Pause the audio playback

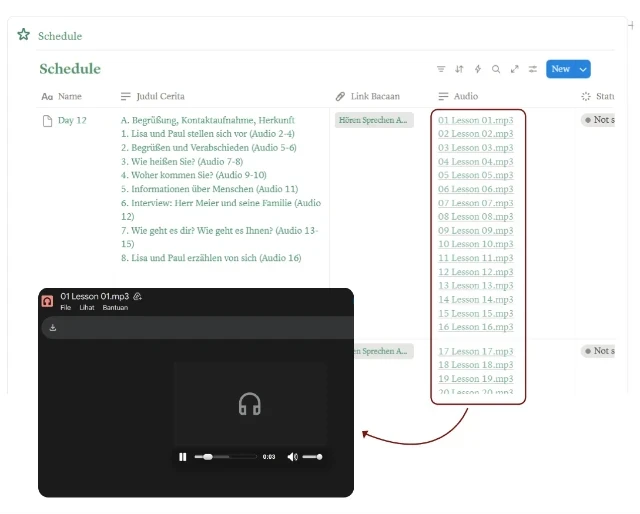coord(182,457)
